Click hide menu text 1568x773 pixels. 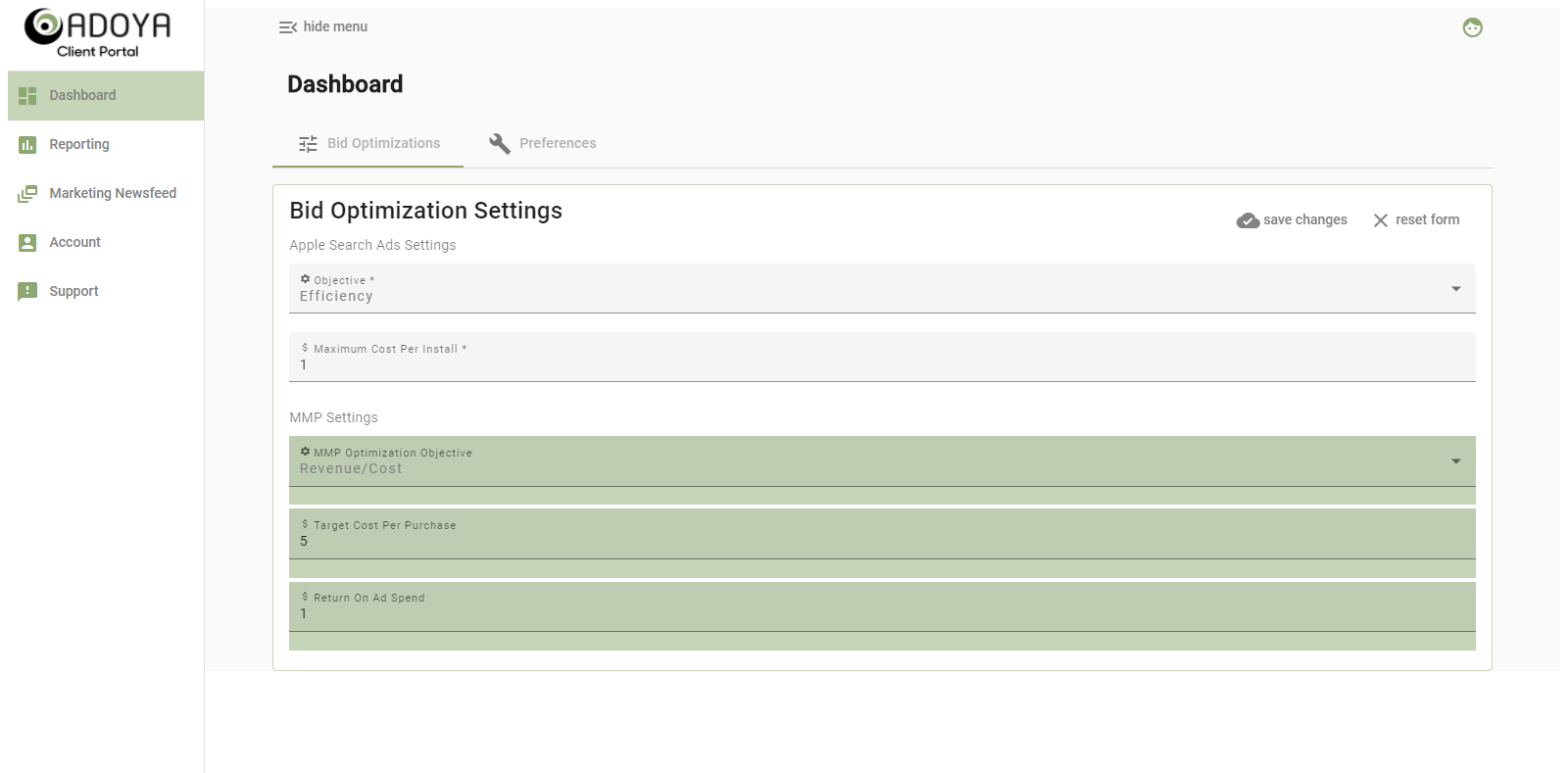click(x=335, y=27)
